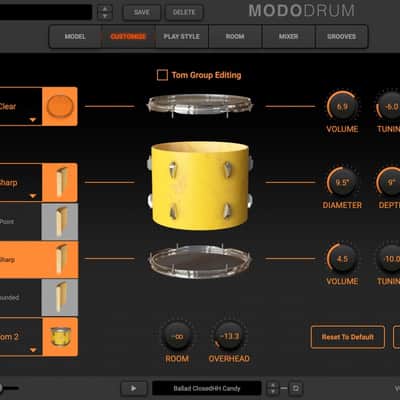400x400 pixels.
Task: Choose the Point edge profile icon
Action: coord(60,221)
